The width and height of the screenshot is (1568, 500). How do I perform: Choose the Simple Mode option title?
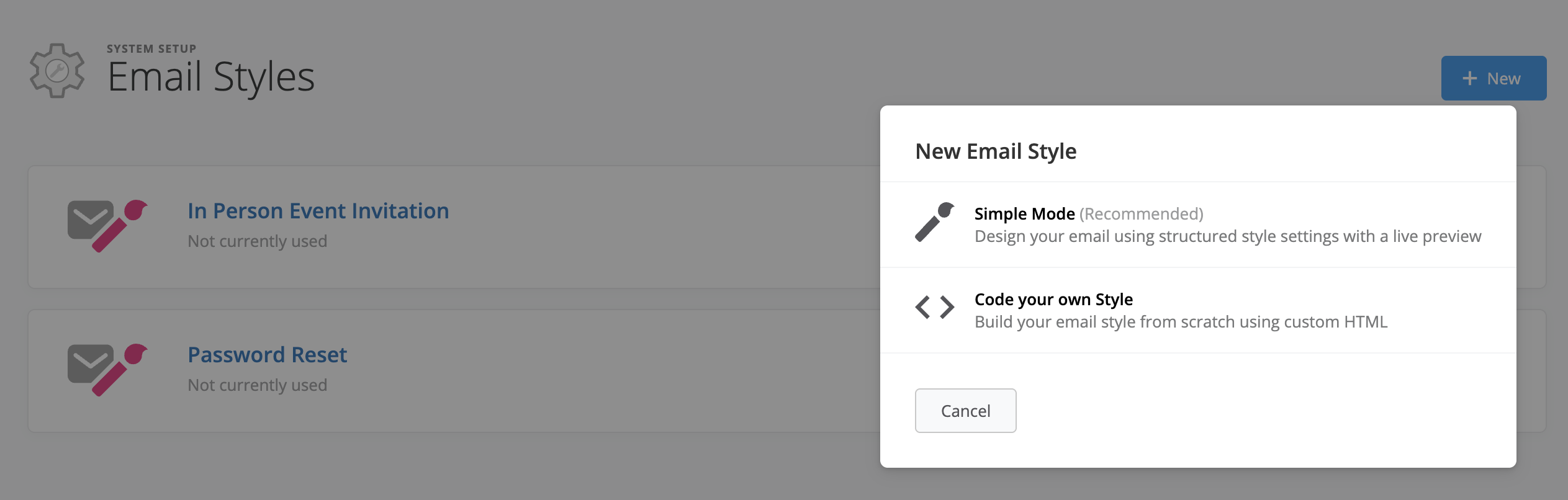(1024, 214)
